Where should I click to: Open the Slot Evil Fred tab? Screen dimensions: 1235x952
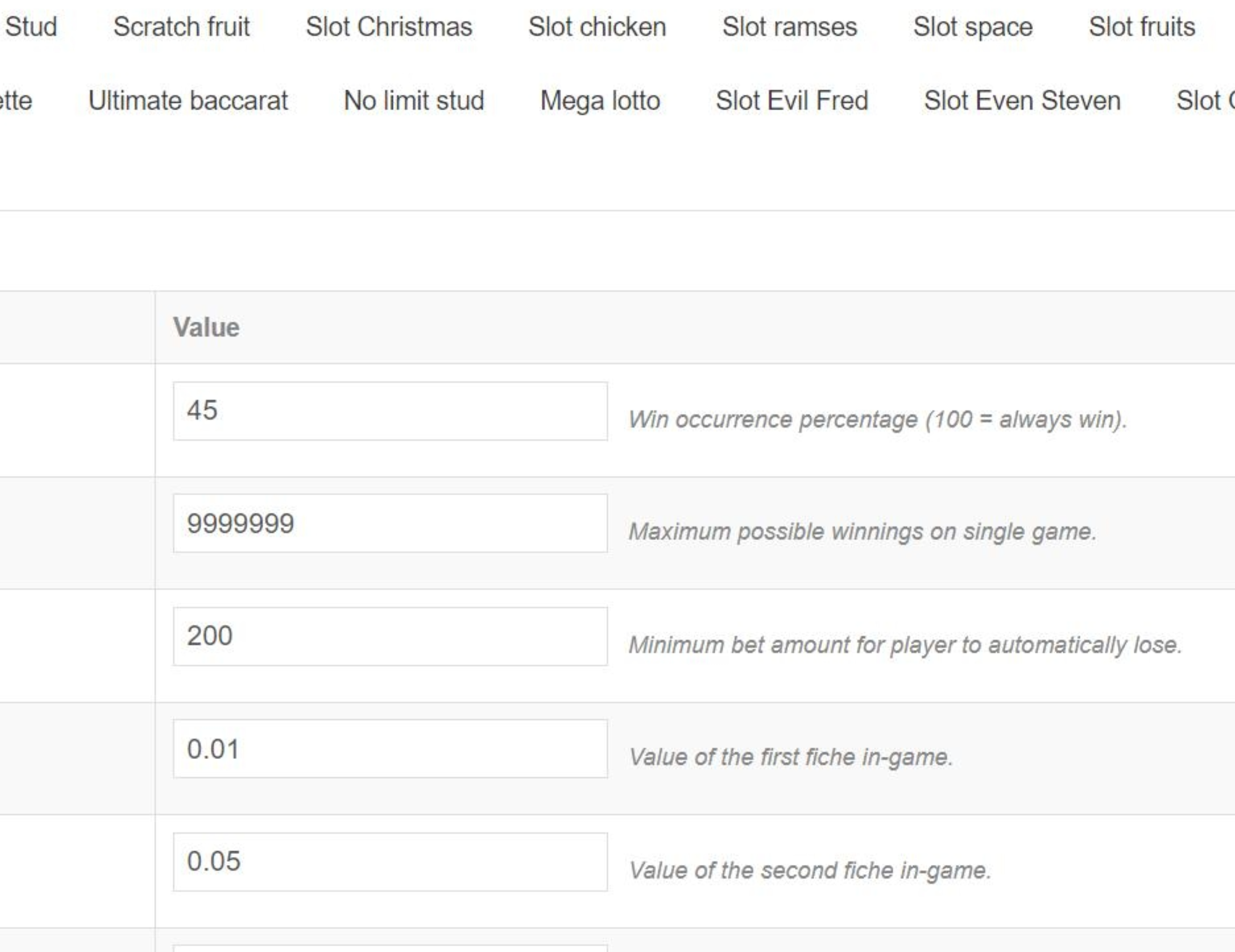click(x=792, y=101)
